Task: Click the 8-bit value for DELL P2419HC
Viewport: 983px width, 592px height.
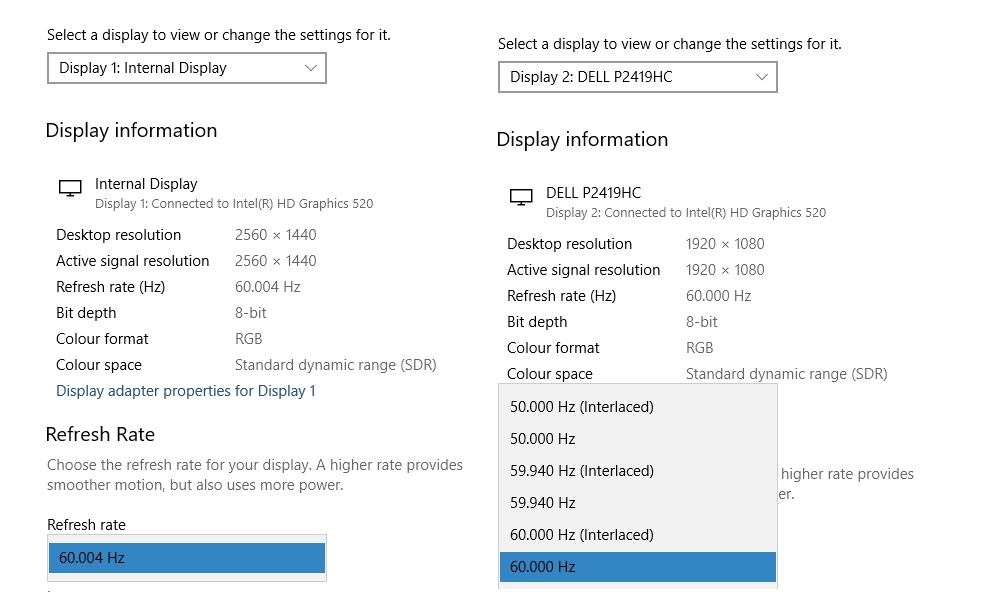Action: pos(702,322)
